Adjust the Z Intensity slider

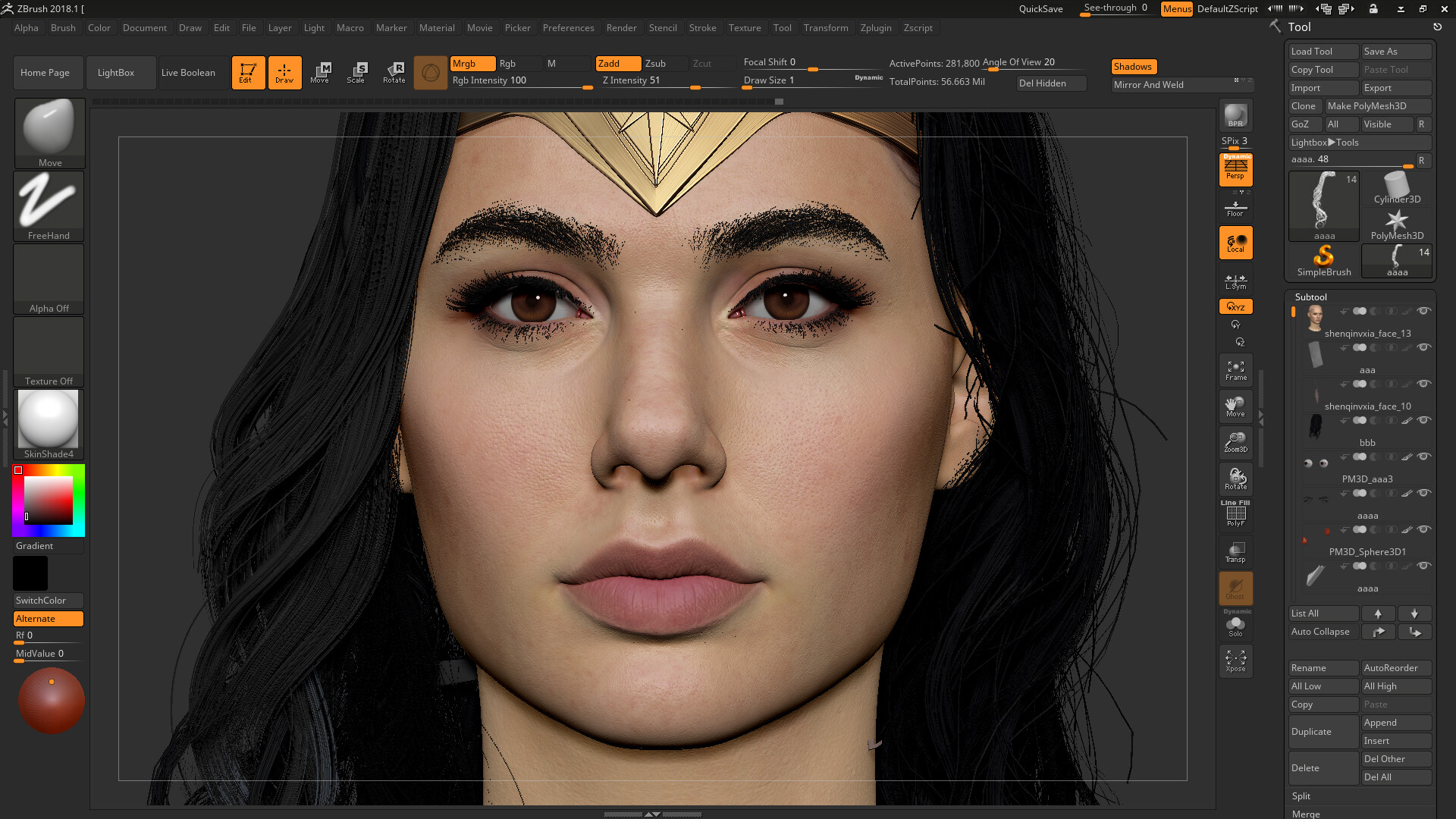667,80
